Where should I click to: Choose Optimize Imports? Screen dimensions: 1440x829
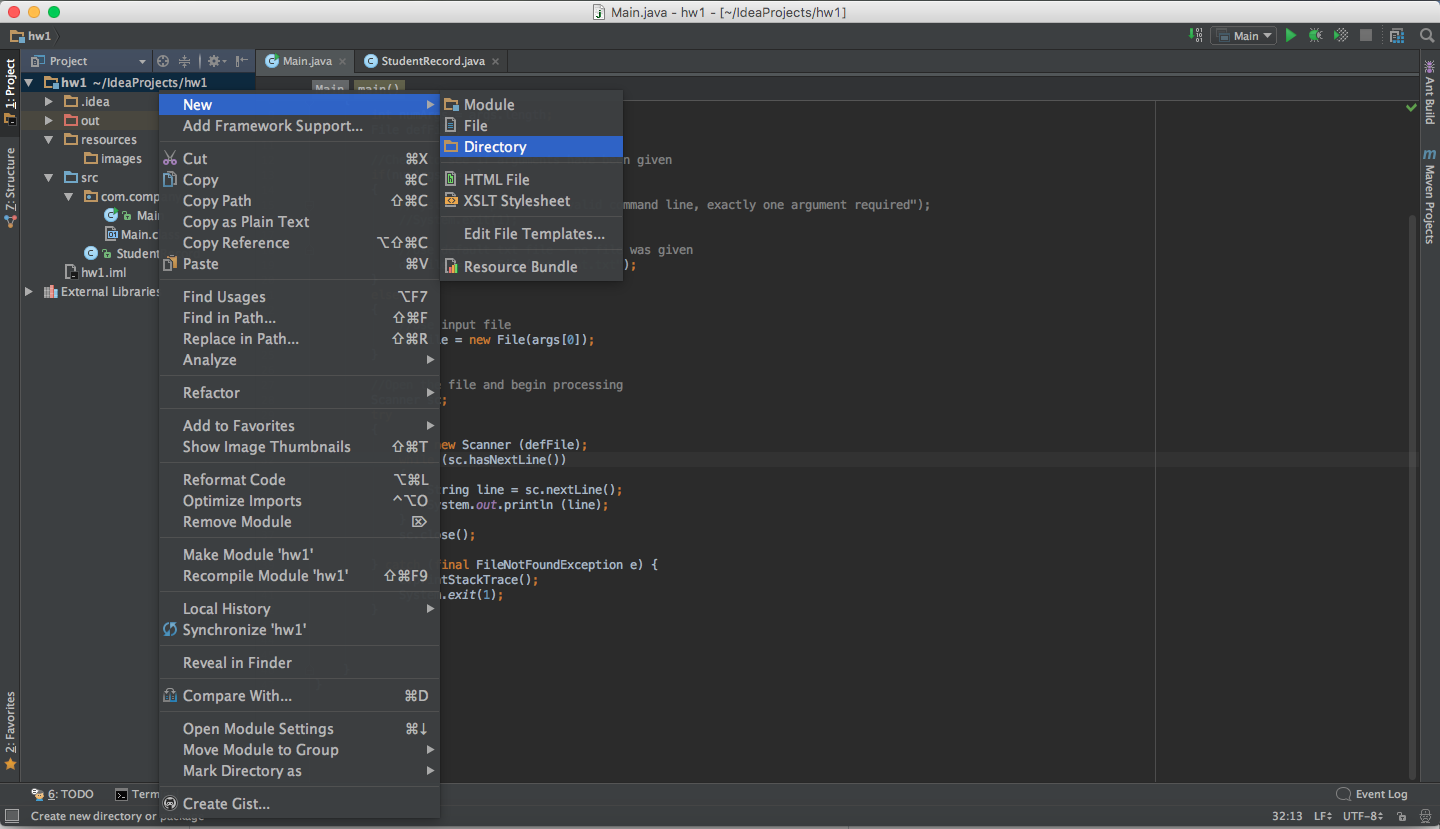pos(299,501)
